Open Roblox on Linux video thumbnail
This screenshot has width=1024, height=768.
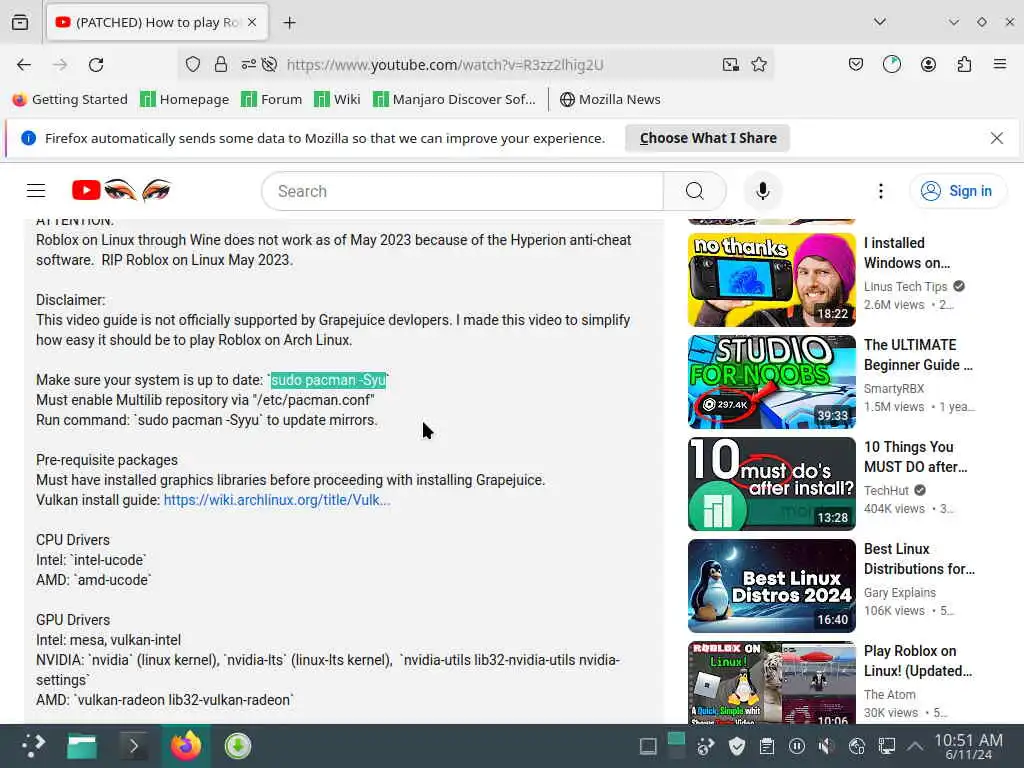[771, 682]
